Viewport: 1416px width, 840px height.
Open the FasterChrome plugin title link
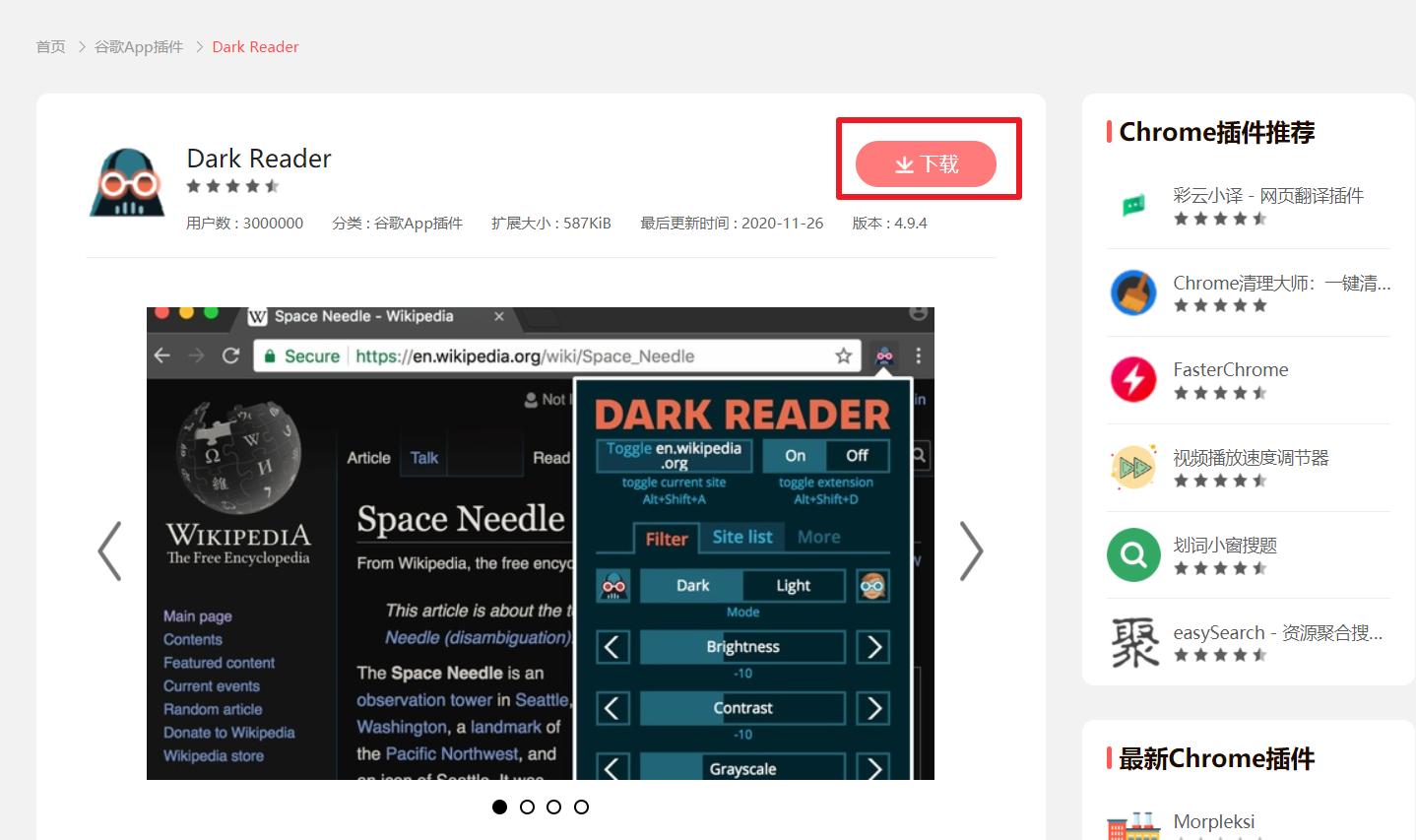tap(1230, 369)
